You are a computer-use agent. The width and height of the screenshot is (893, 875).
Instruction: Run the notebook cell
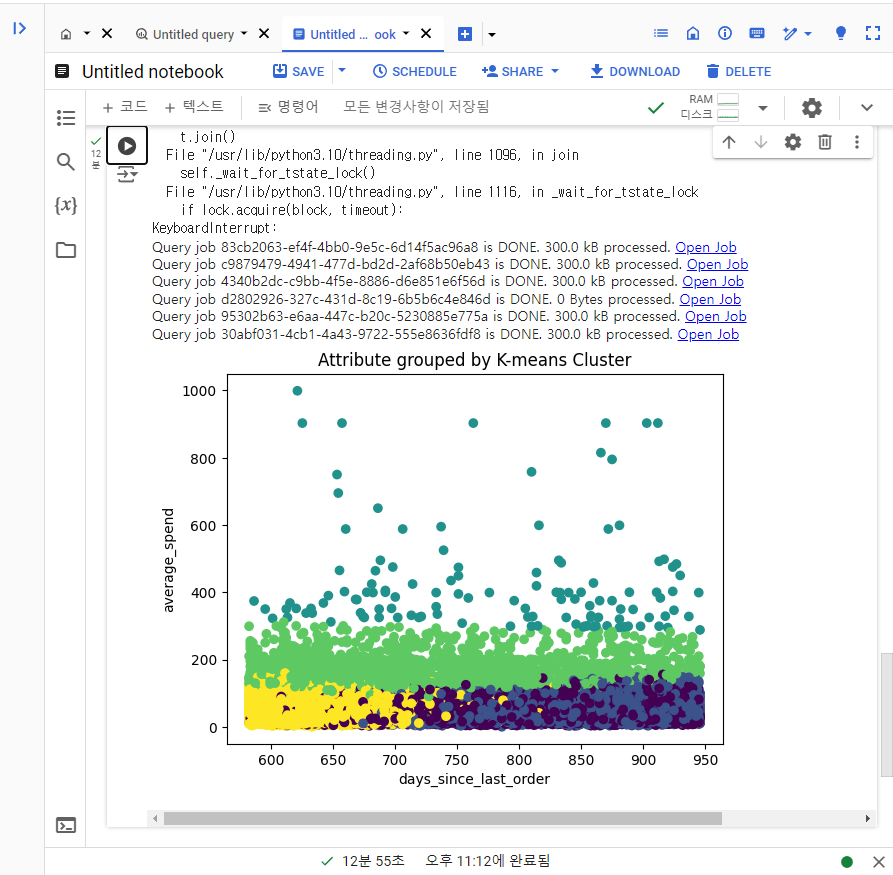[127, 146]
